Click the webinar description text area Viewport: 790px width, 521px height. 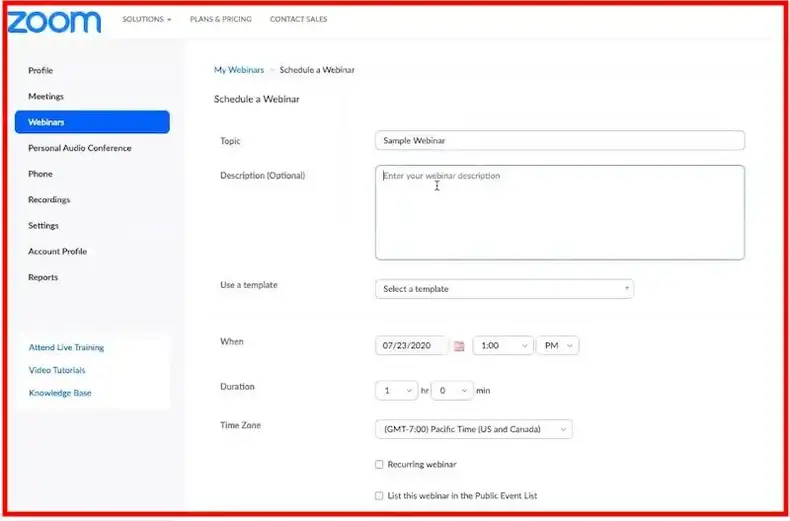559,212
